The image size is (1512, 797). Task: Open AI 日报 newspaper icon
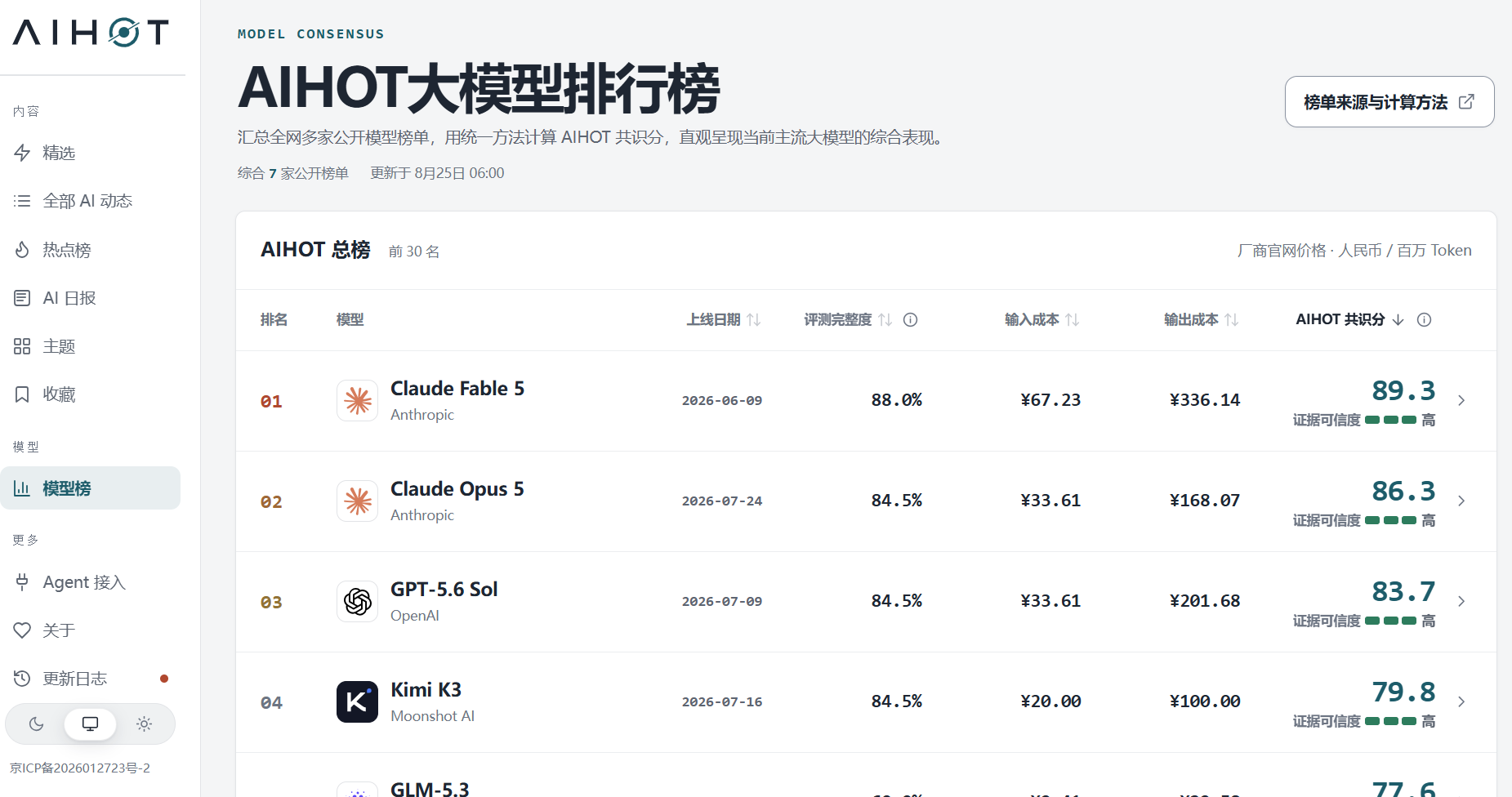point(22,298)
